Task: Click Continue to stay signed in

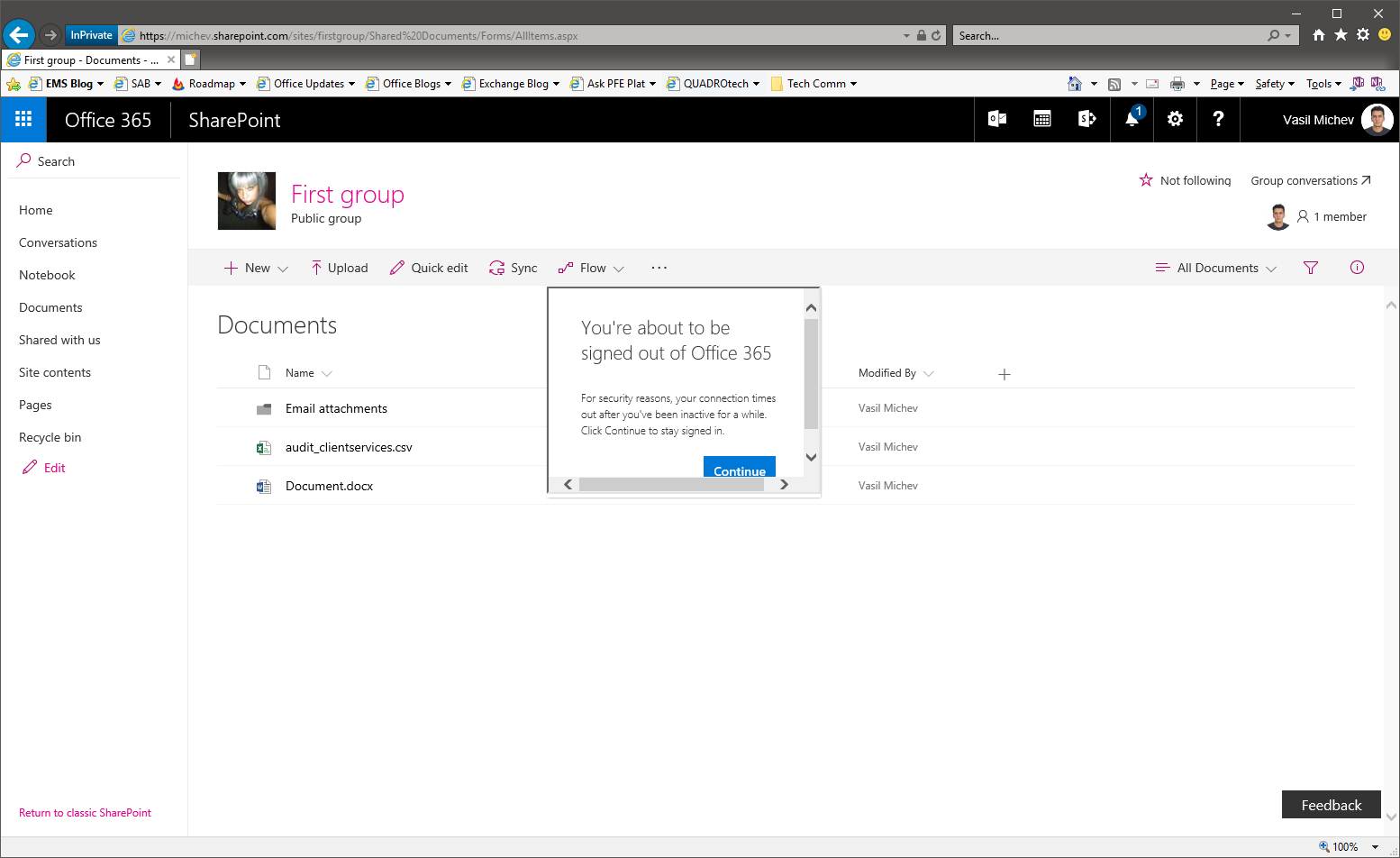Action: click(x=740, y=467)
